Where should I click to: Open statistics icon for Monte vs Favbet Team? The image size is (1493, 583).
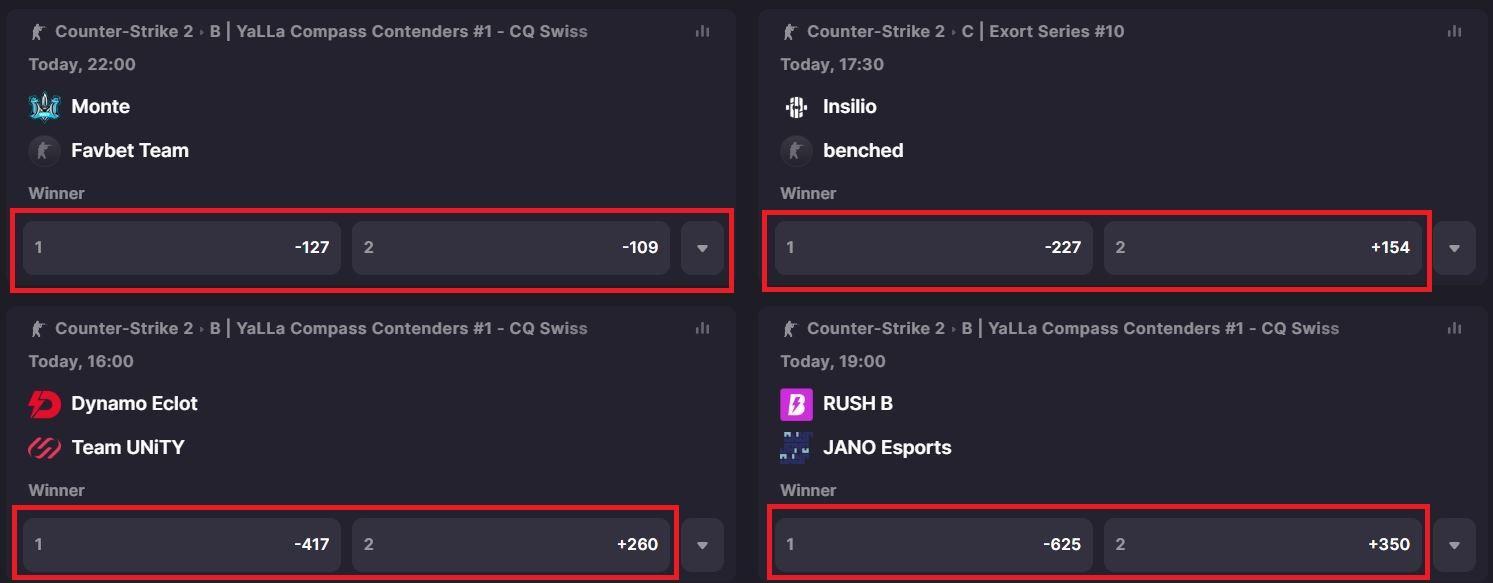(x=703, y=32)
